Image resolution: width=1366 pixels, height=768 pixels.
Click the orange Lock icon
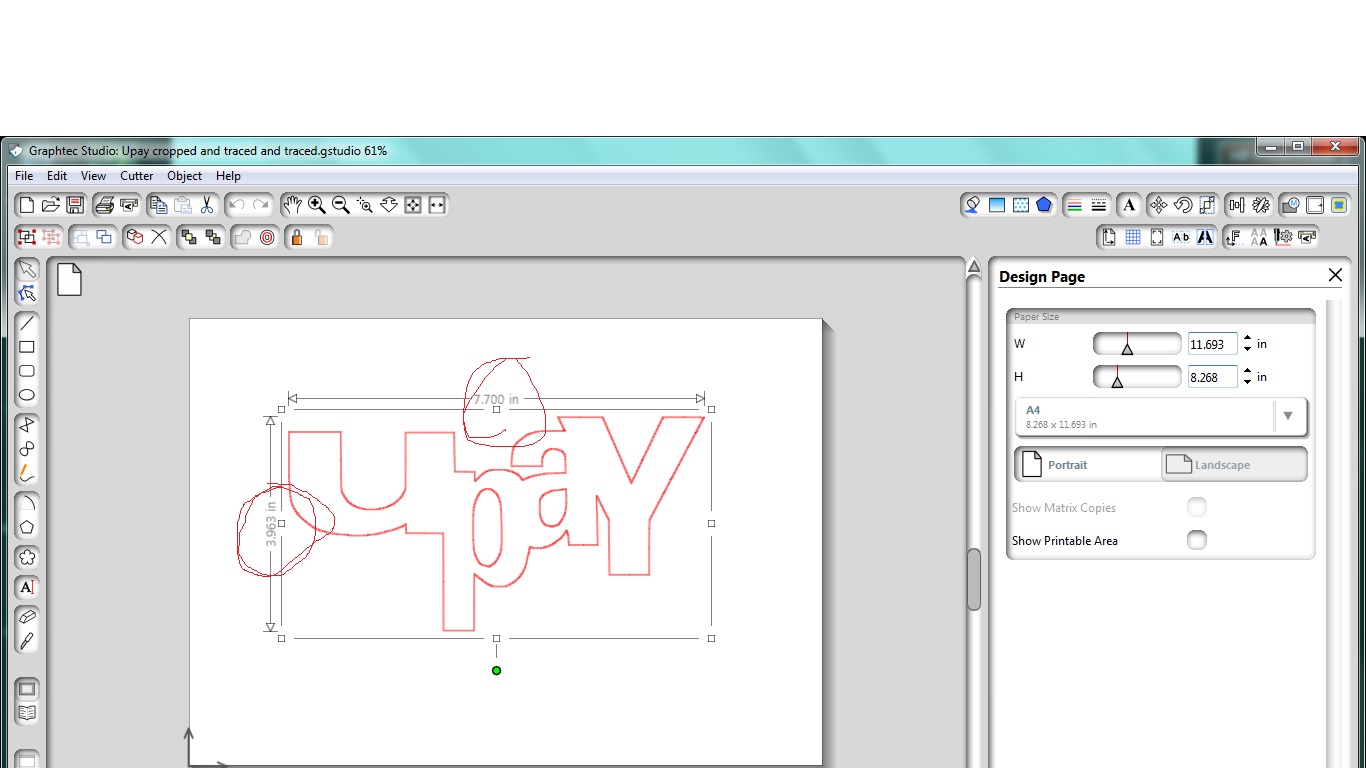click(x=296, y=237)
